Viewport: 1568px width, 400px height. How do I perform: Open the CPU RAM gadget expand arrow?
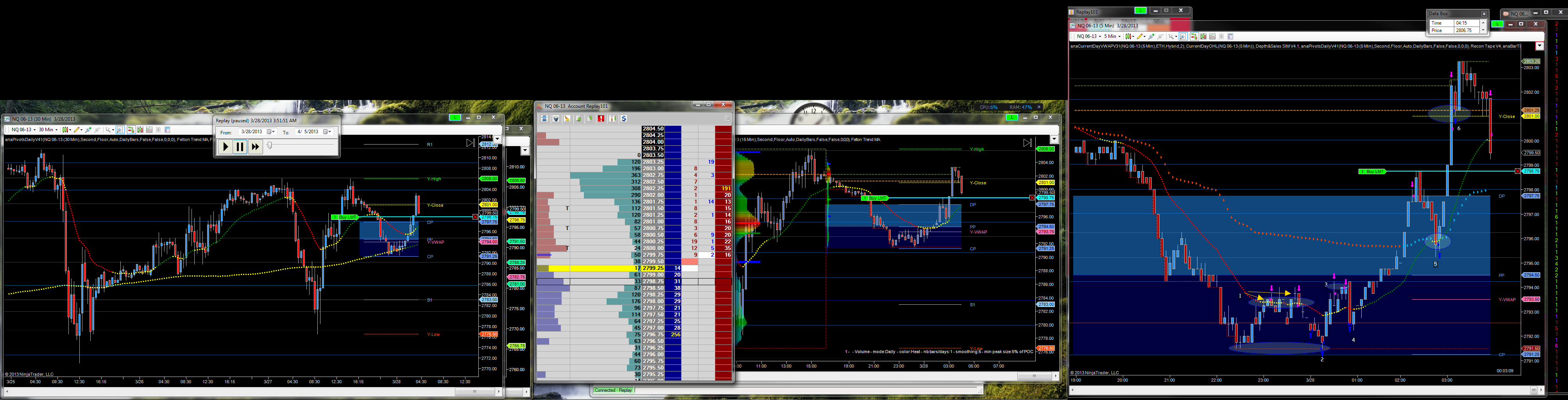click(x=1039, y=107)
